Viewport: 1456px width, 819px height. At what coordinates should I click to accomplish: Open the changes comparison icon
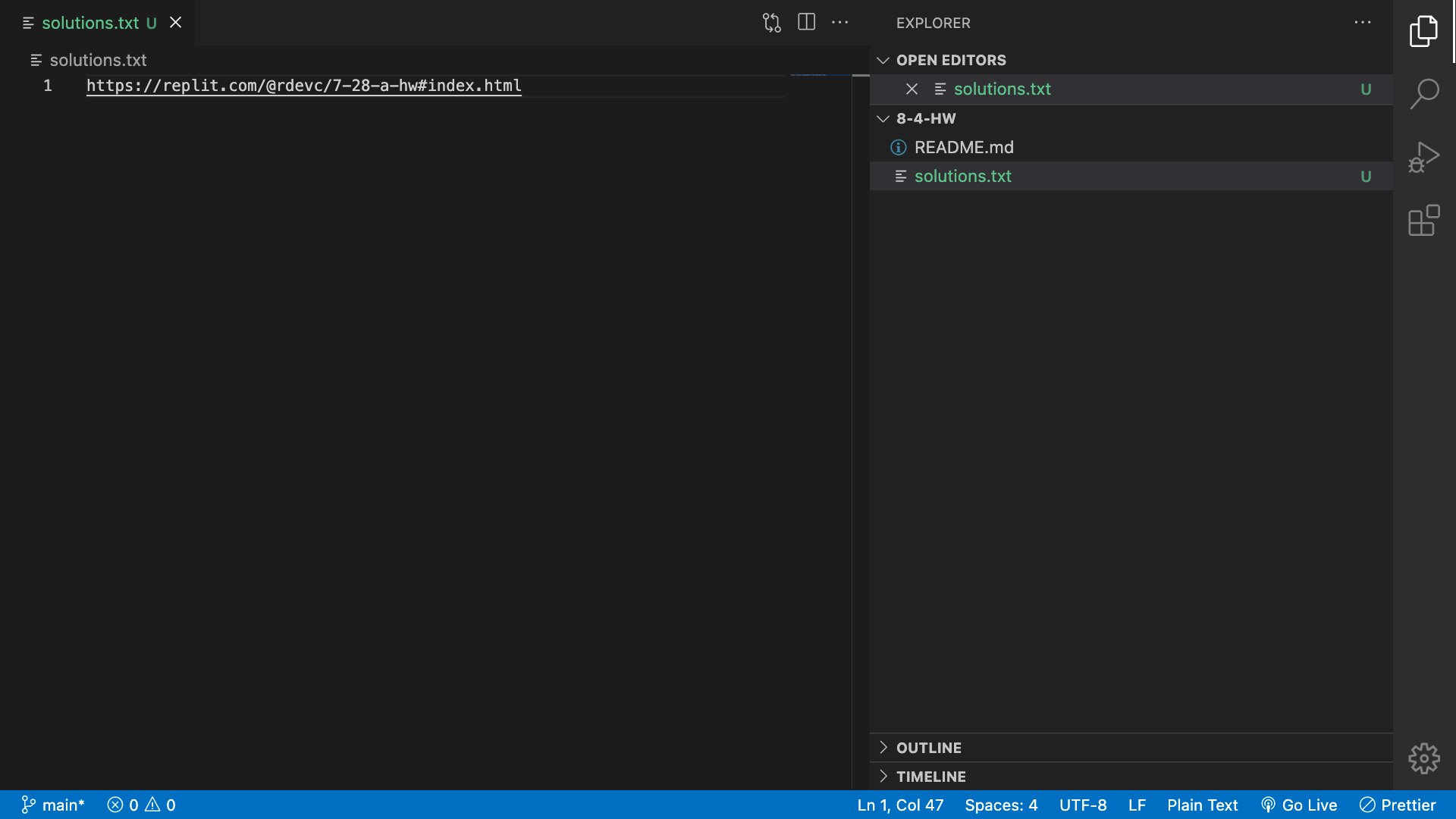pyautogui.click(x=771, y=22)
